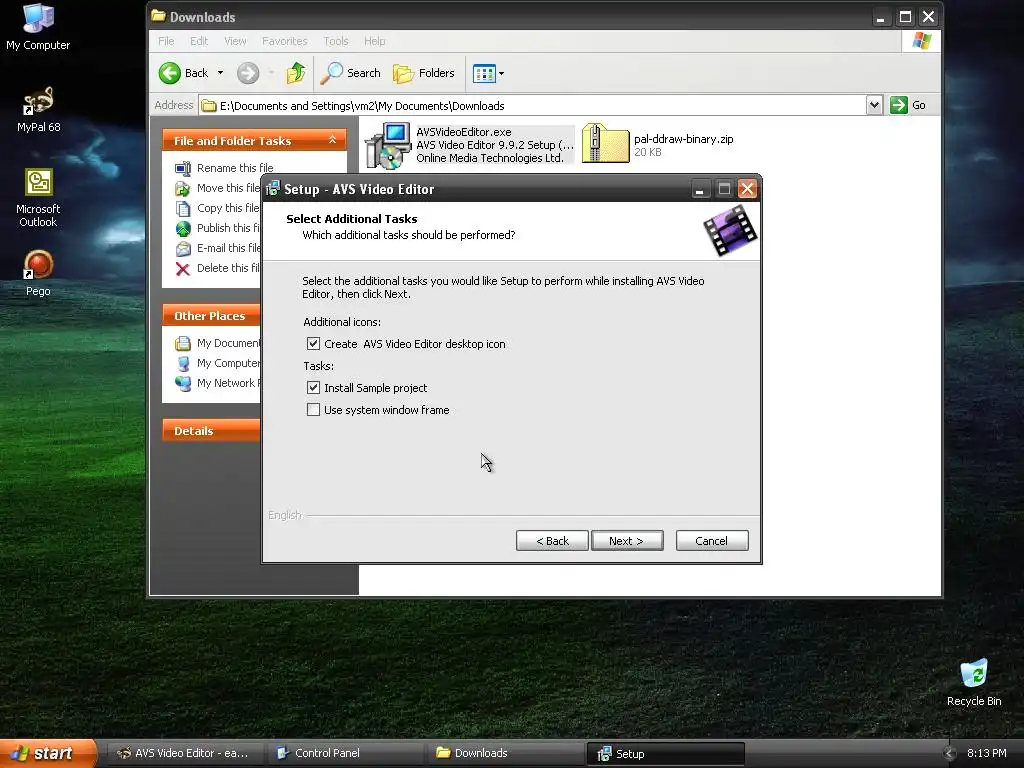Open Microsoft Outlook desktop icon
1024x768 pixels.
(x=38, y=198)
